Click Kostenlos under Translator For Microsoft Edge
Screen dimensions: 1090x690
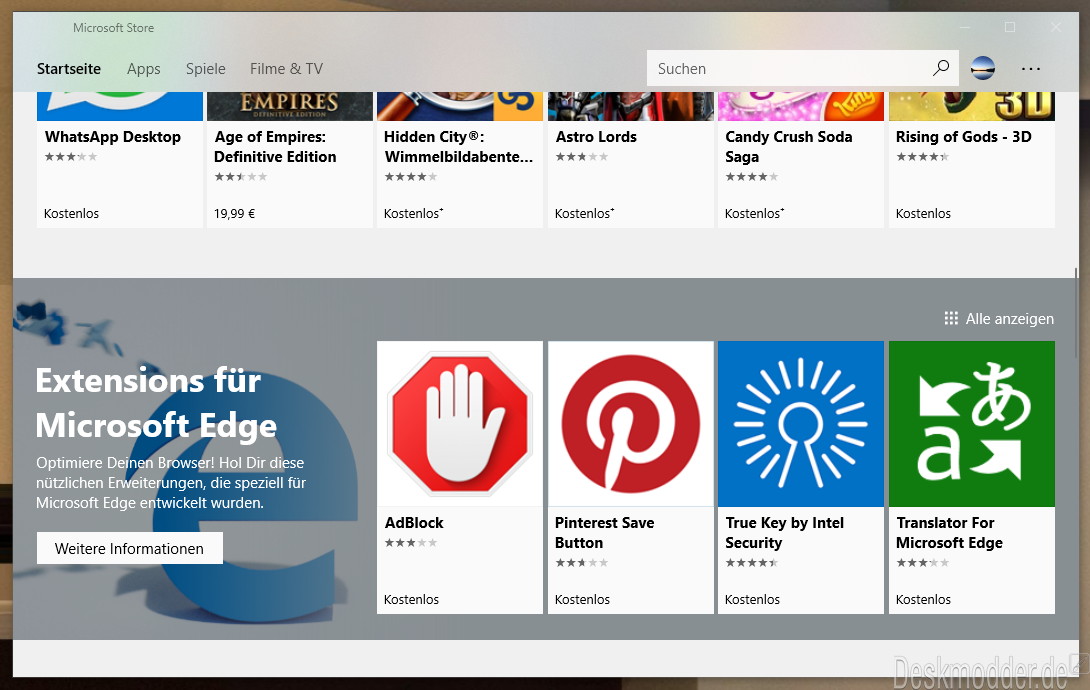(x=923, y=599)
